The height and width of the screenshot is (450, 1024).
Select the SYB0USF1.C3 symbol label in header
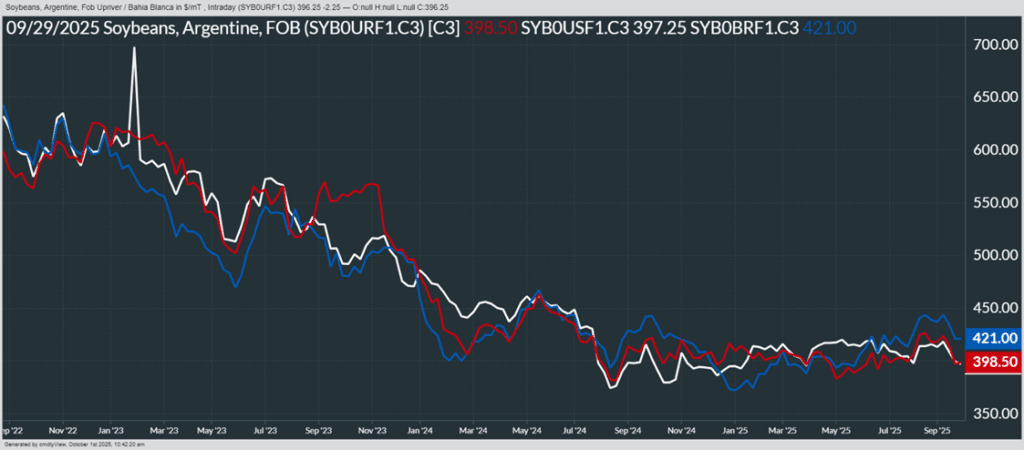pyautogui.click(x=572, y=28)
